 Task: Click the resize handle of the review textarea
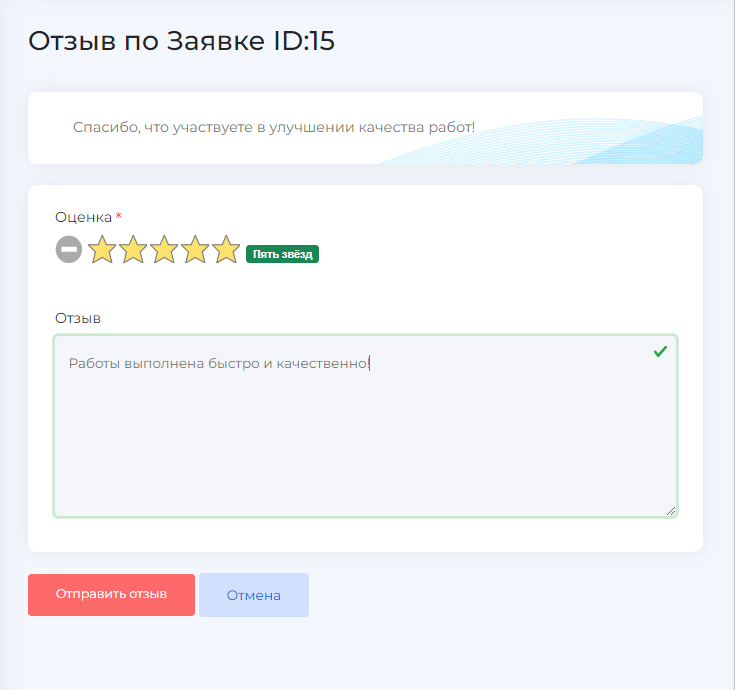[x=671, y=510]
